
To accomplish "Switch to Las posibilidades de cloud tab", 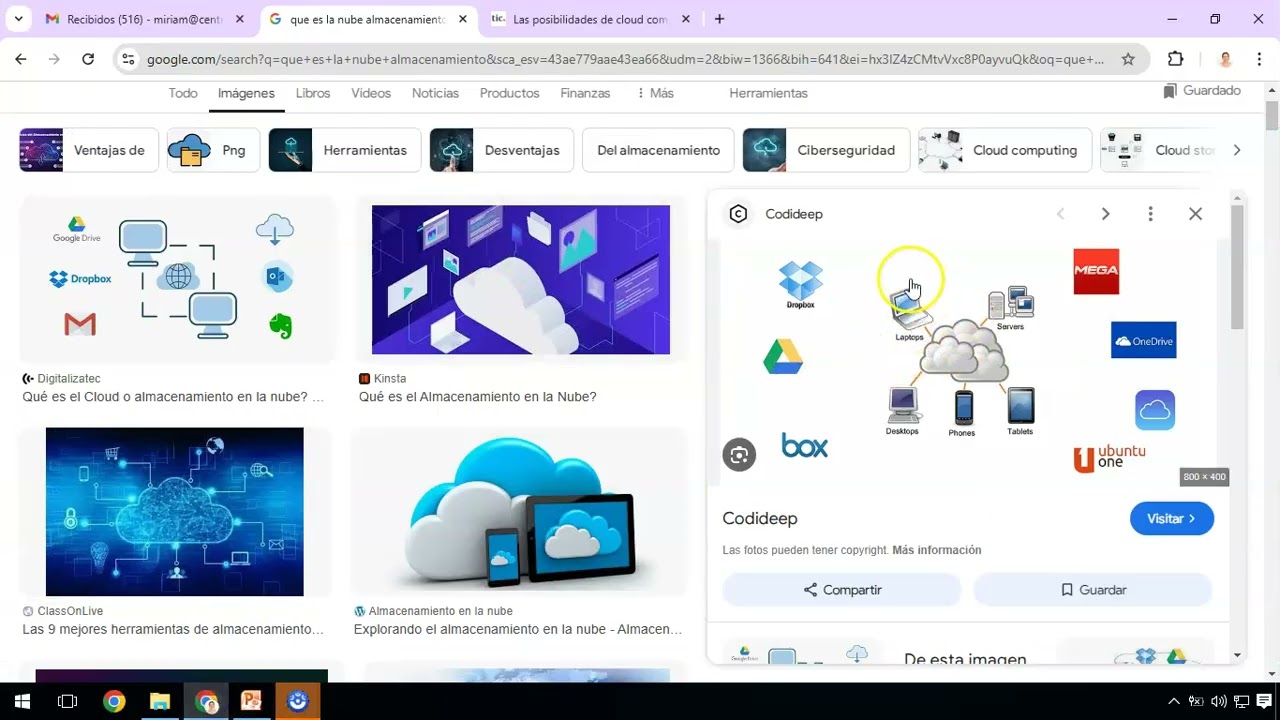I will (x=590, y=19).
